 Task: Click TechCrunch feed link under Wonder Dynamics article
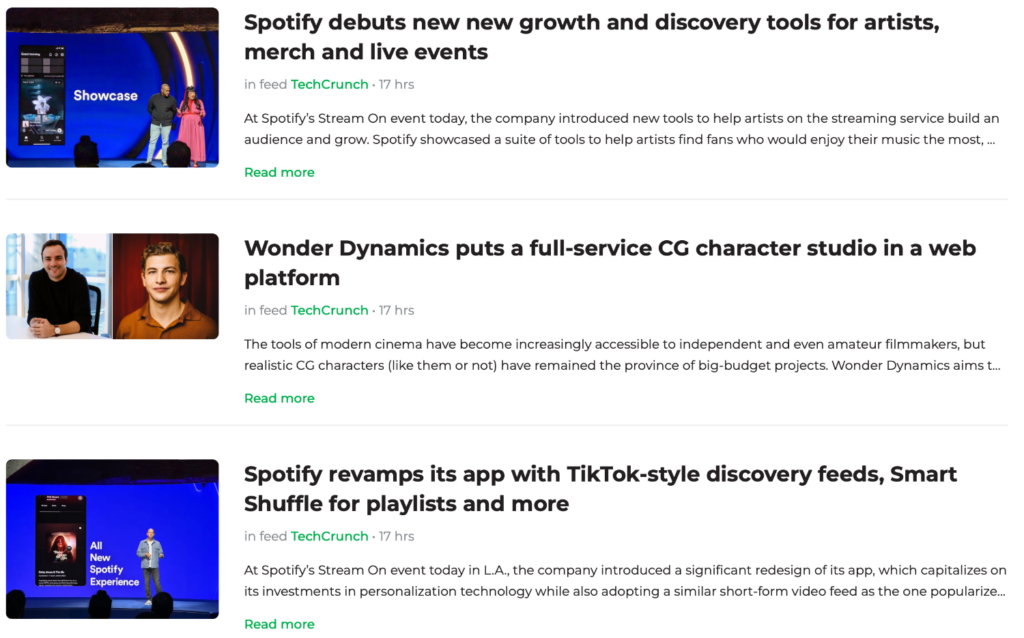point(329,310)
